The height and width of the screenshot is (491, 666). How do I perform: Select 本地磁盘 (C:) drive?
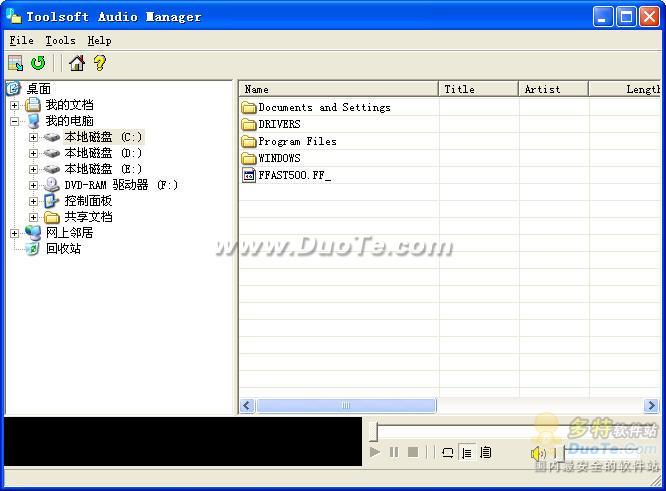(103, 137)
